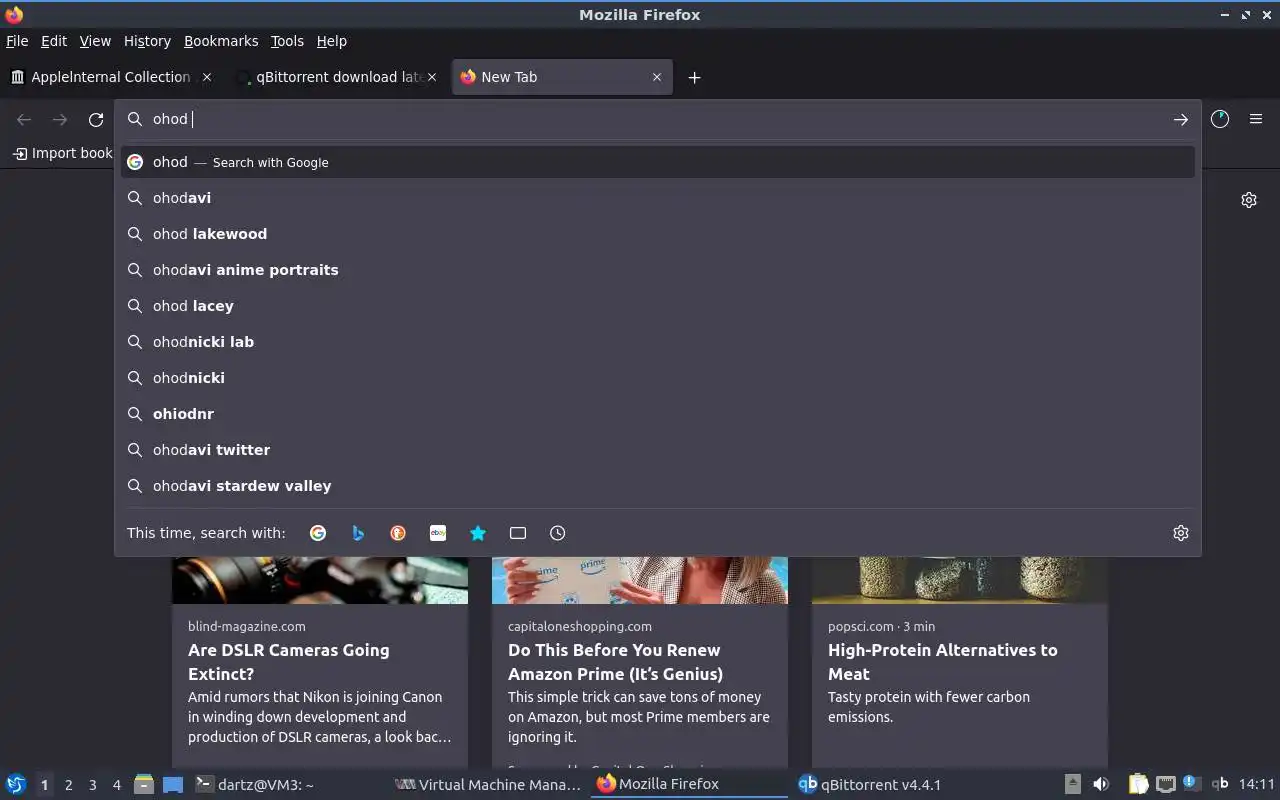Go forward one page

point(60,119)
